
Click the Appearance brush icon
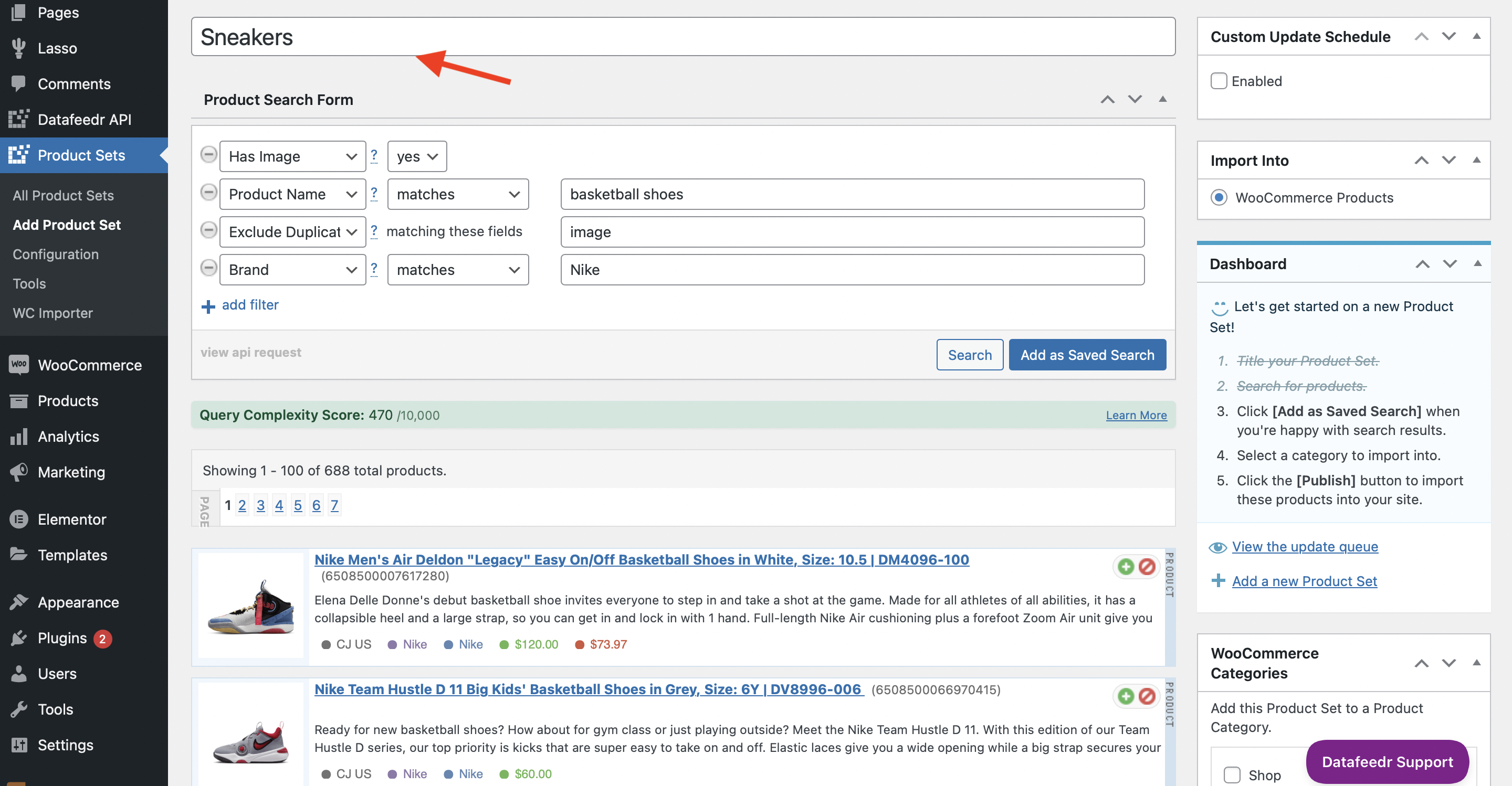click(19, 602)
